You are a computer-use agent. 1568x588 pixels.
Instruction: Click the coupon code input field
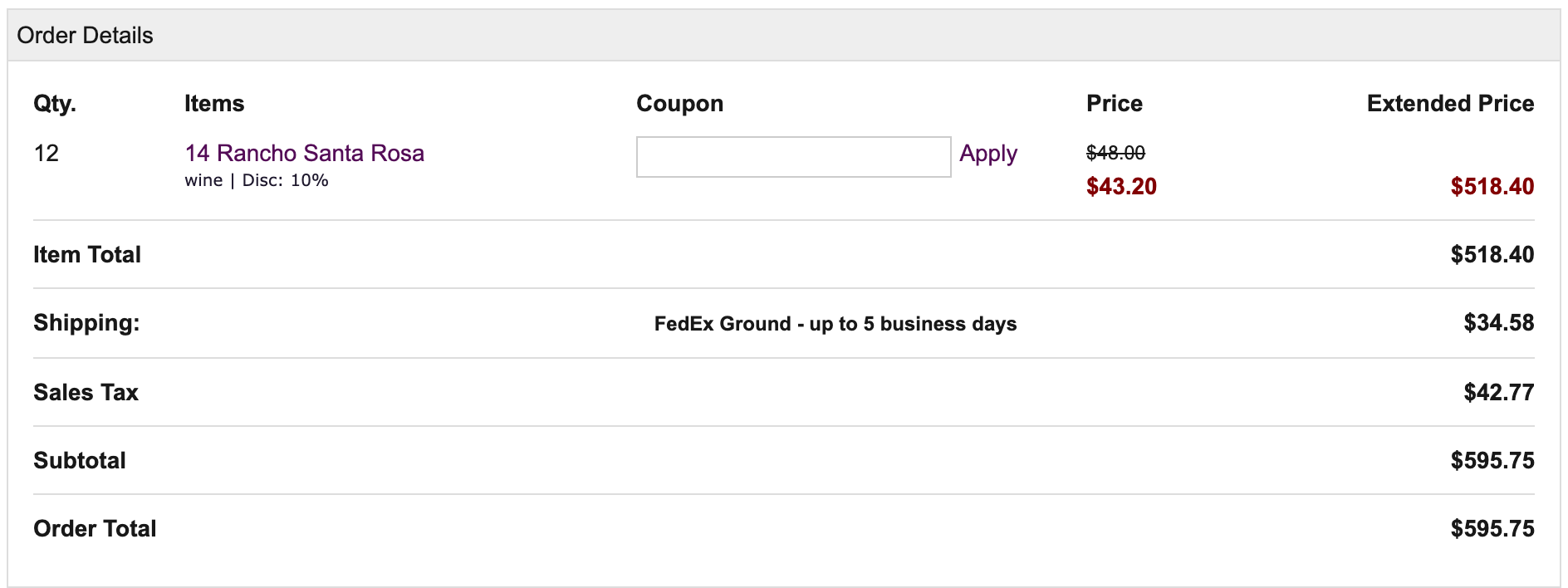click(793, 157)
